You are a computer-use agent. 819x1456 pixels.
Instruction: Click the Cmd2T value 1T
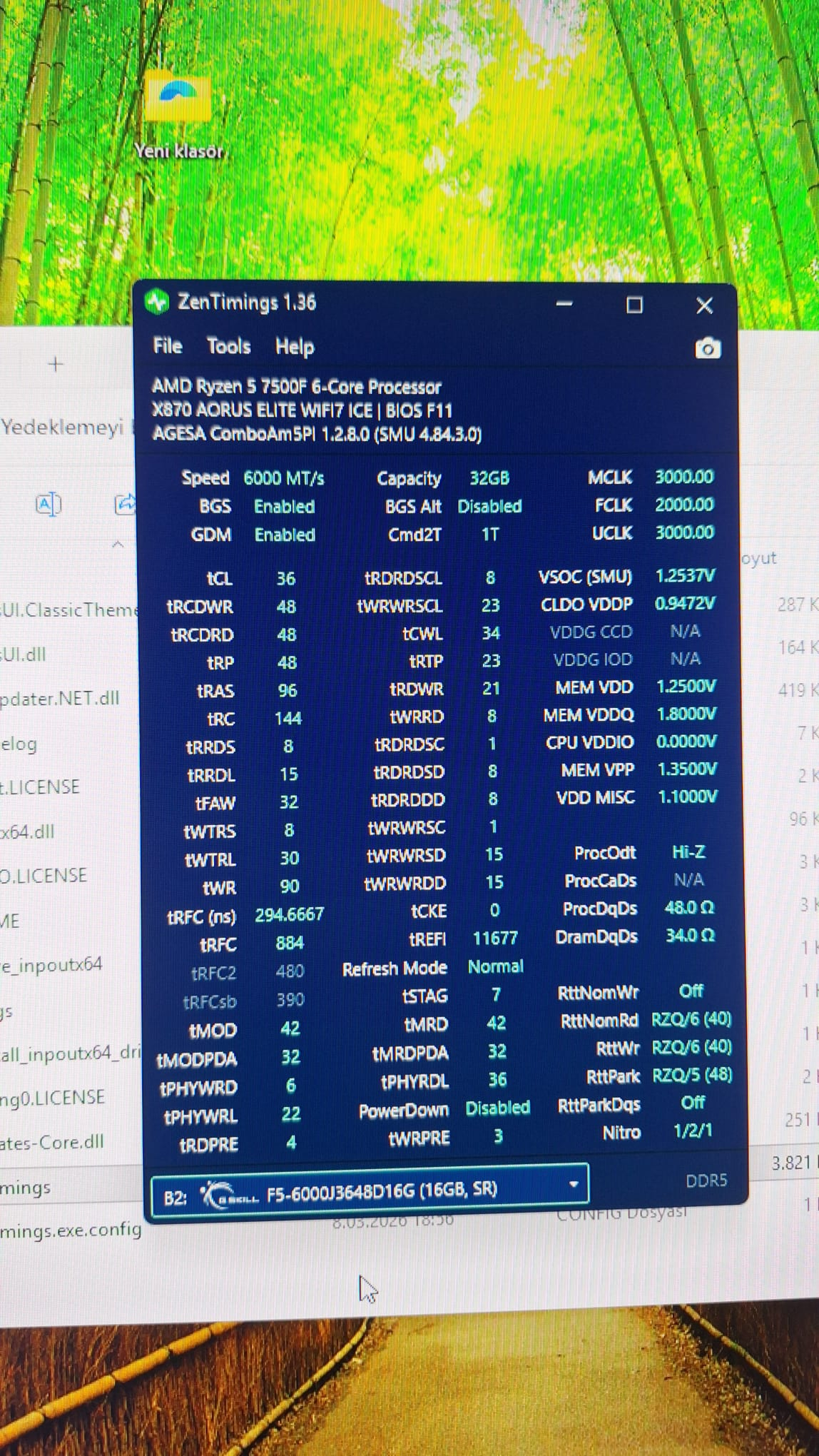(490, 534)
